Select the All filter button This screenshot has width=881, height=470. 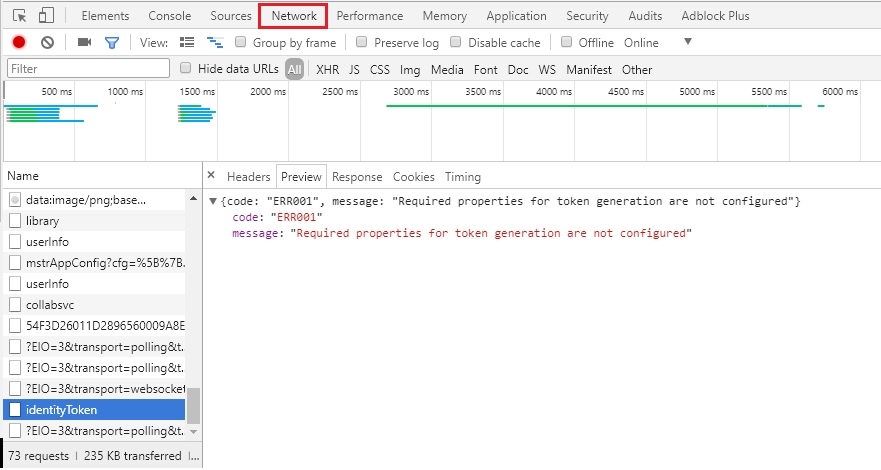click(x=294, y=70)
